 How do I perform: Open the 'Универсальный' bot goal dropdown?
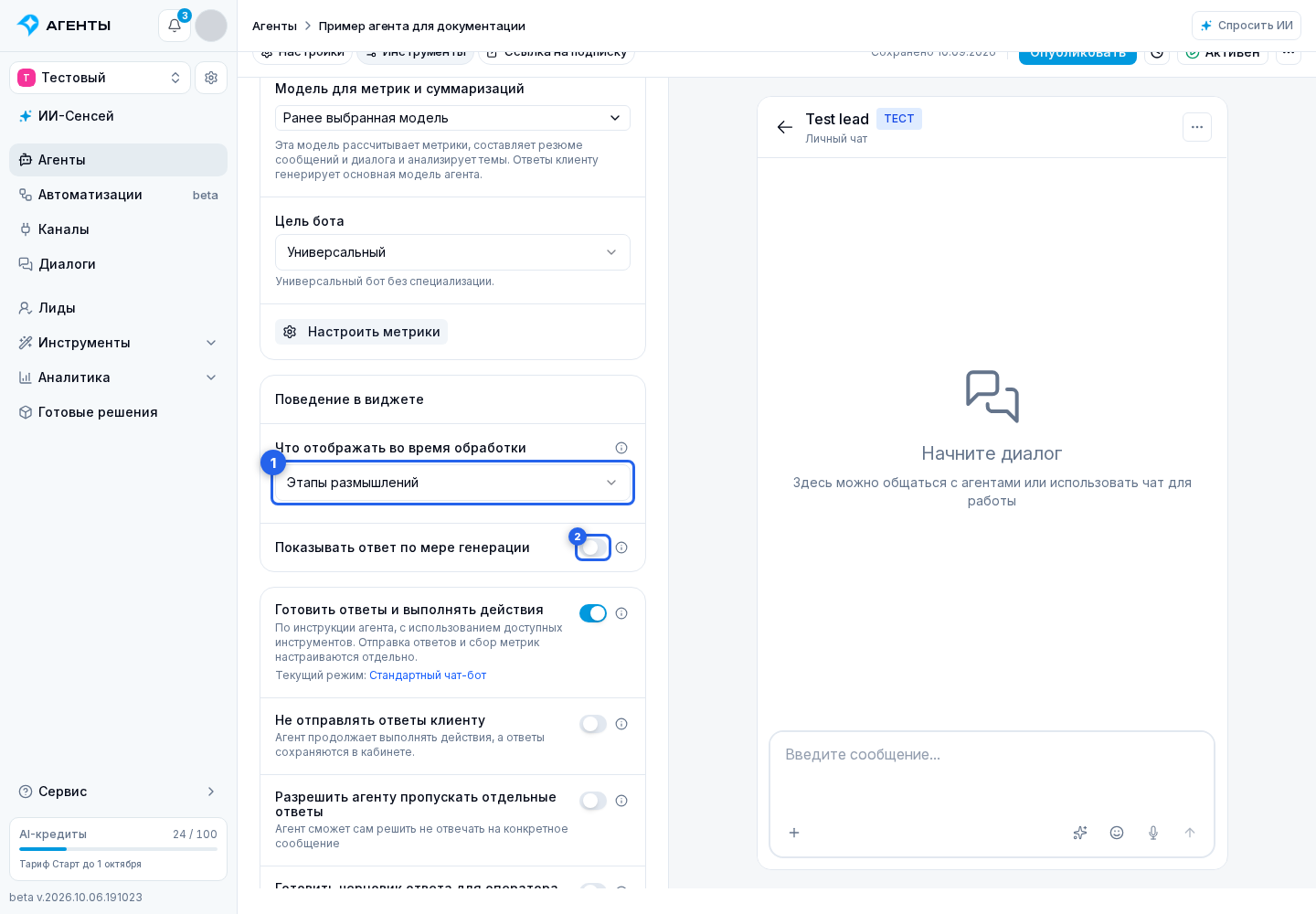coord(452,252)
